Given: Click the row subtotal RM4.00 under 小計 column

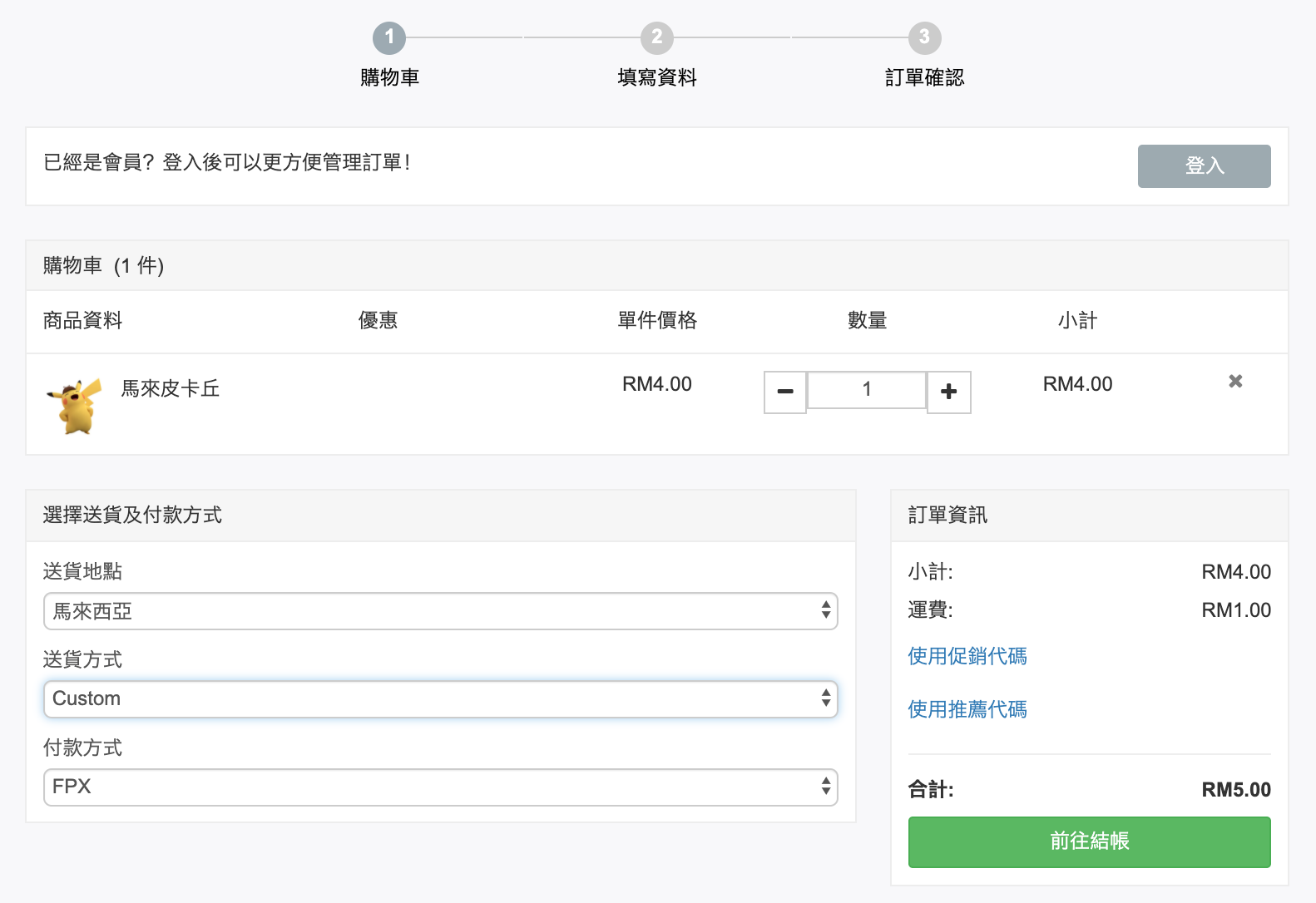Looking at the screenshot, I should point(1078,384).
